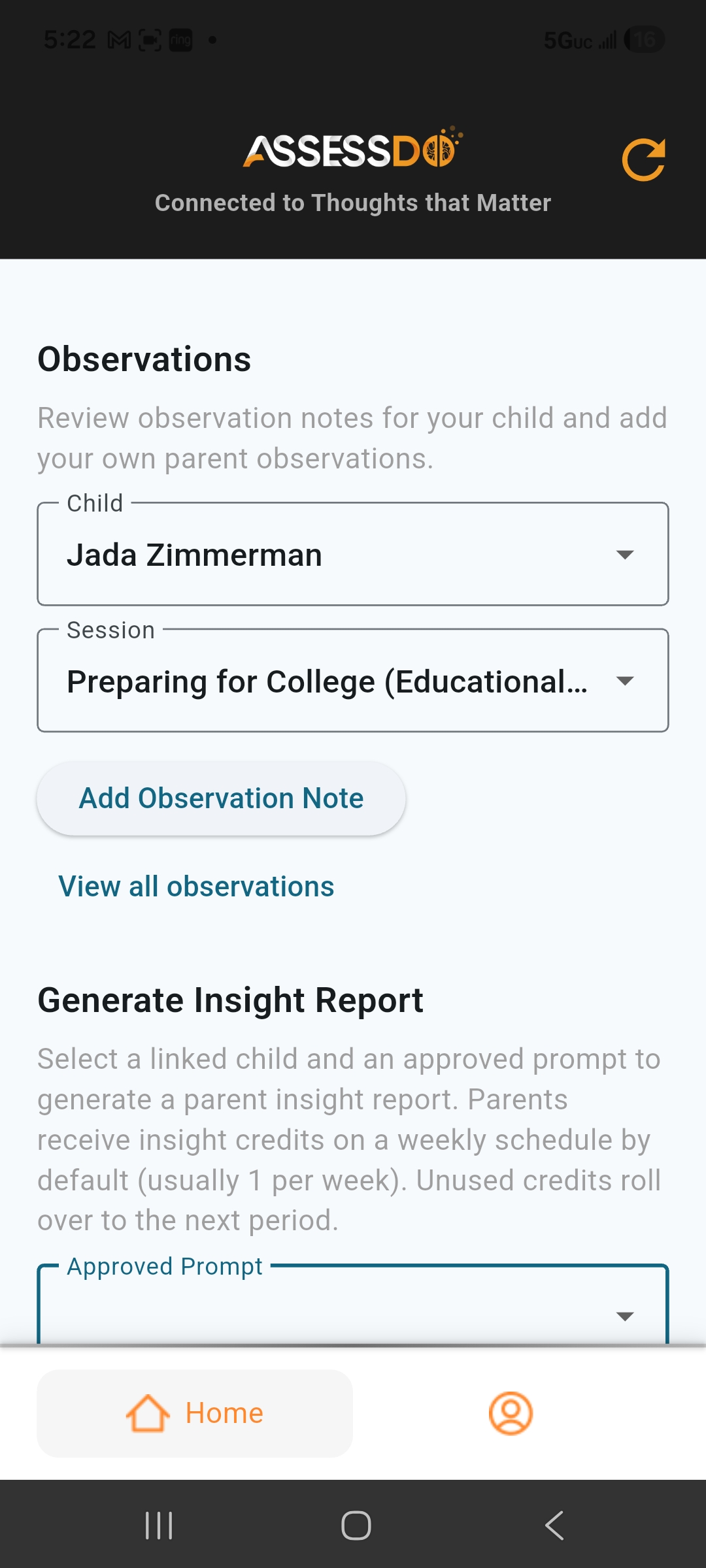Viewport: 706px width, 1568px height.
Task: Tap the orange refresh icon
Action: 644,159
